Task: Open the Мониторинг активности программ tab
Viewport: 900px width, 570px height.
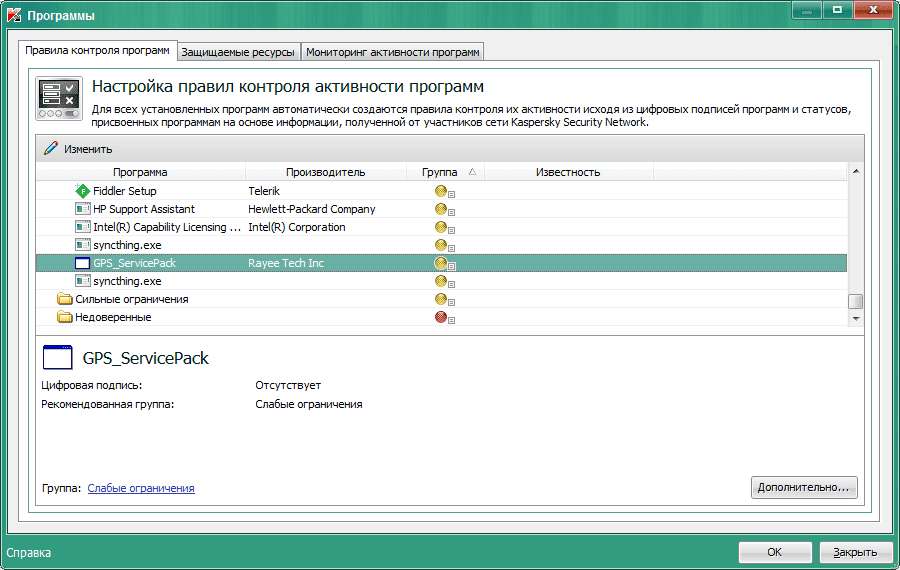Action: tap(393, 51)
